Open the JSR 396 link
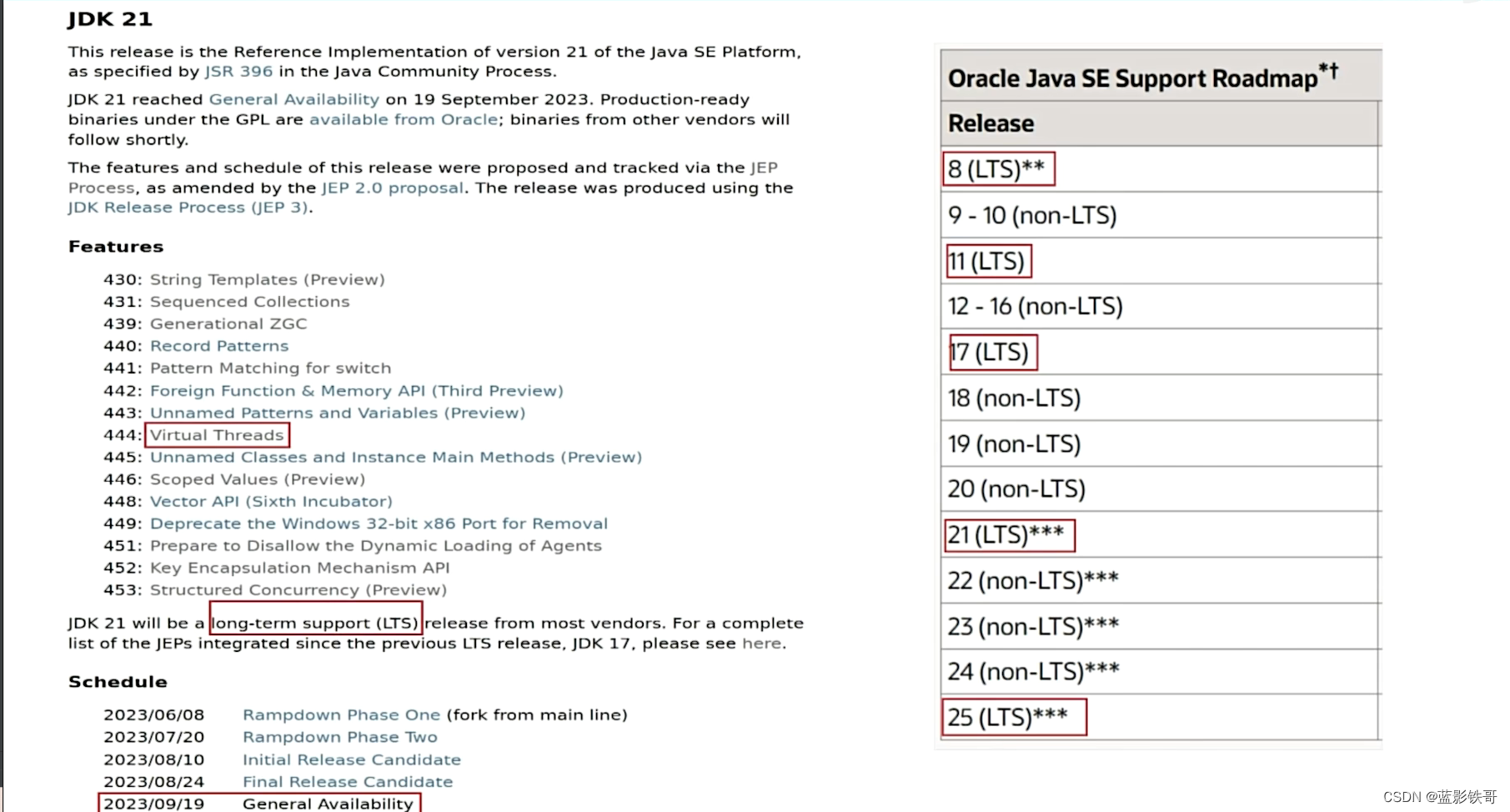 (x=238, y=72)
